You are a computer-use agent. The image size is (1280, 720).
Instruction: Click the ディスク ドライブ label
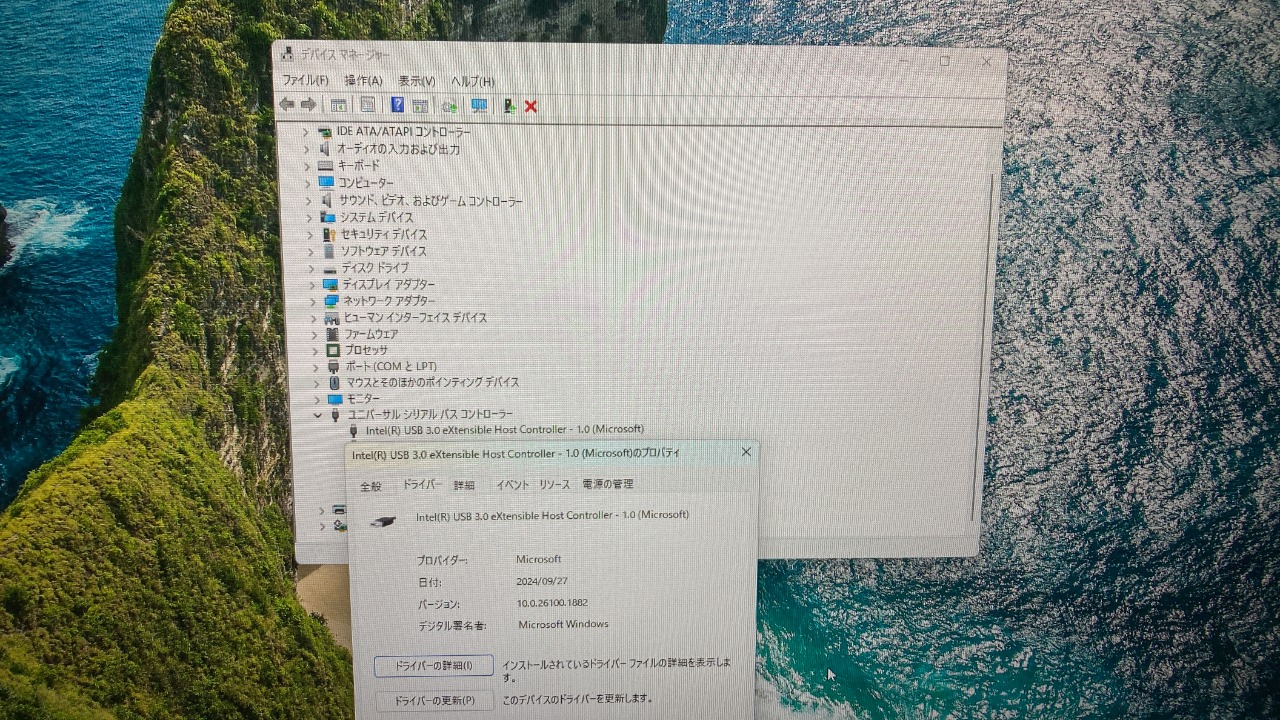click(375, 268)
